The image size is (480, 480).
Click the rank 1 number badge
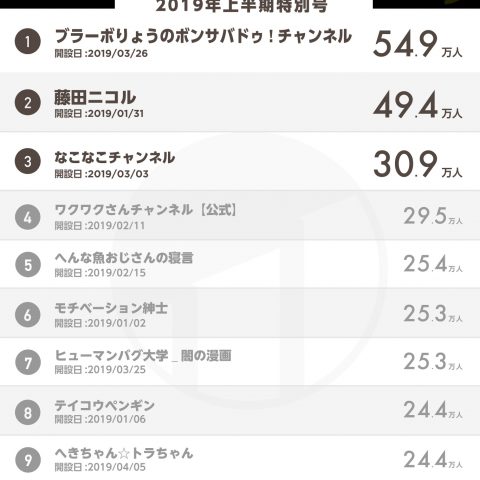(28, 42)
